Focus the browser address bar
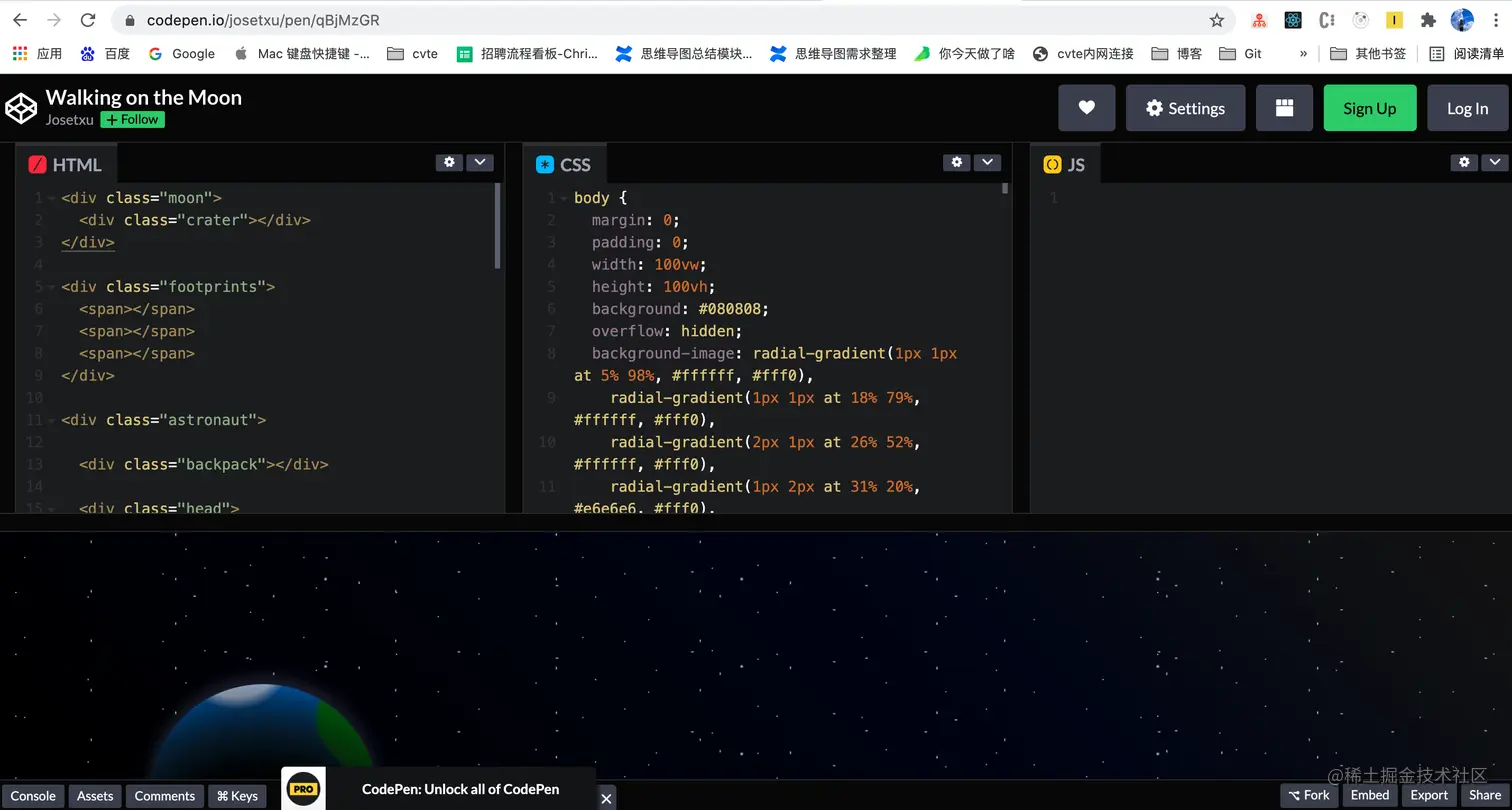The height and width of the screenshot is (810, 1512). pos(660,20)
